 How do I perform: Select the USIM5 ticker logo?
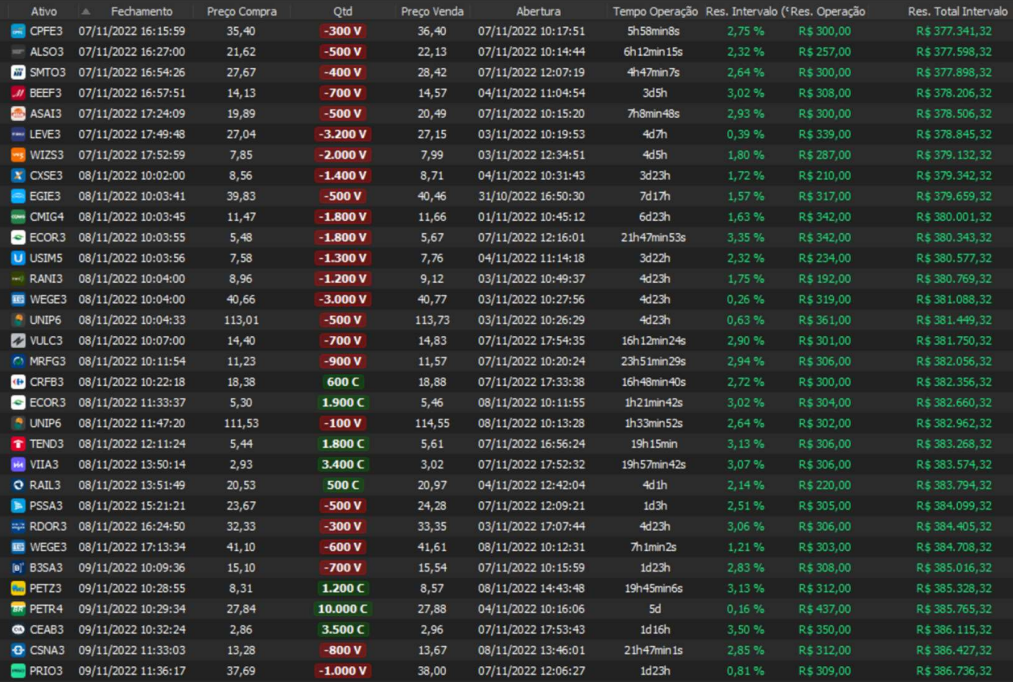click(18, 258)
